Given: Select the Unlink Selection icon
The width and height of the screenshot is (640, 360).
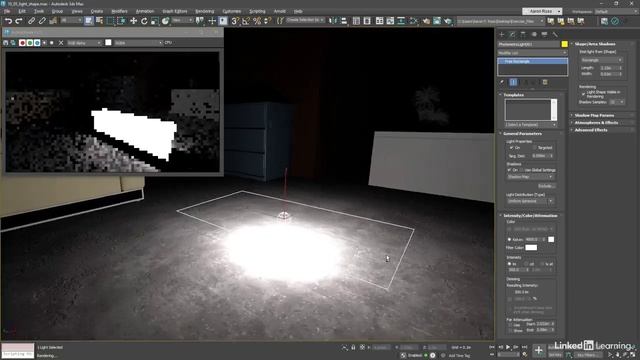Looking at the screenshot, I should click(x=42, y=21).
